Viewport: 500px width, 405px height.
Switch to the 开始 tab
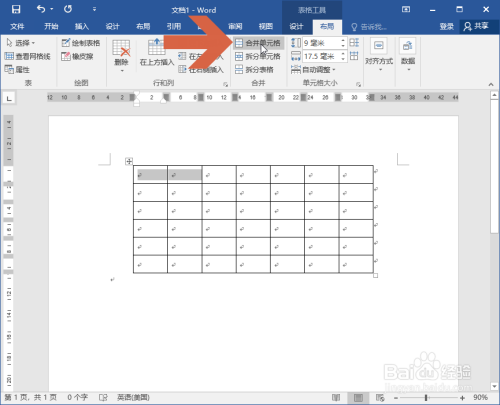tap(51, 26)
